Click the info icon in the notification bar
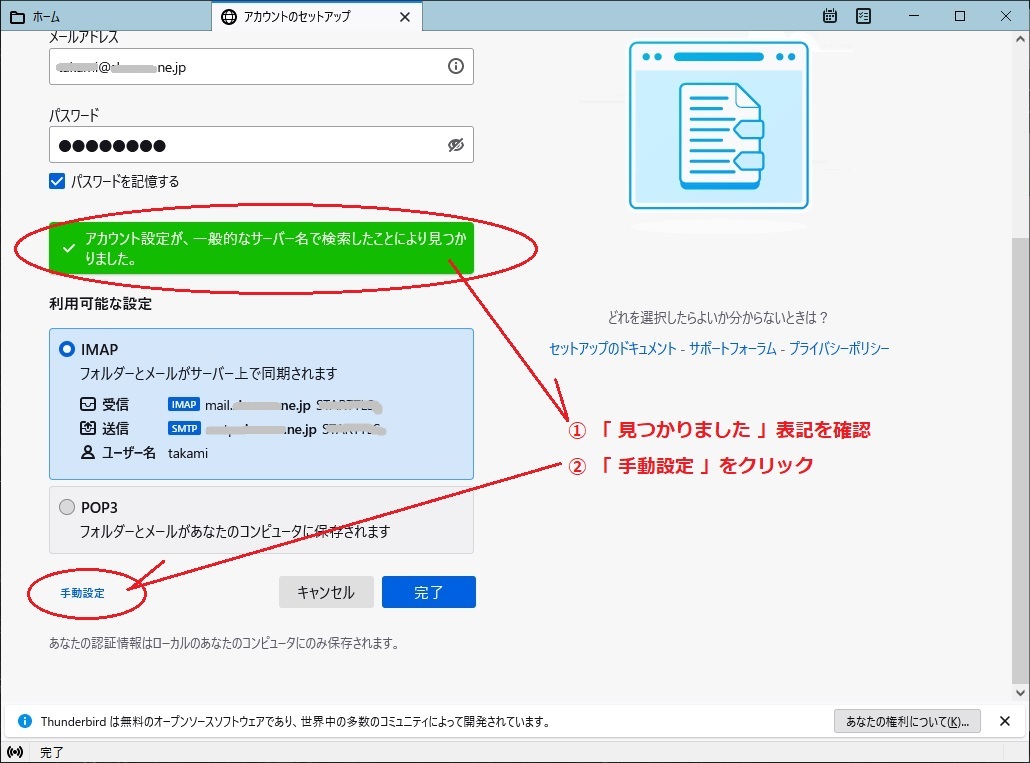This screenshot has height=763, width=1030. pos(25,721)
